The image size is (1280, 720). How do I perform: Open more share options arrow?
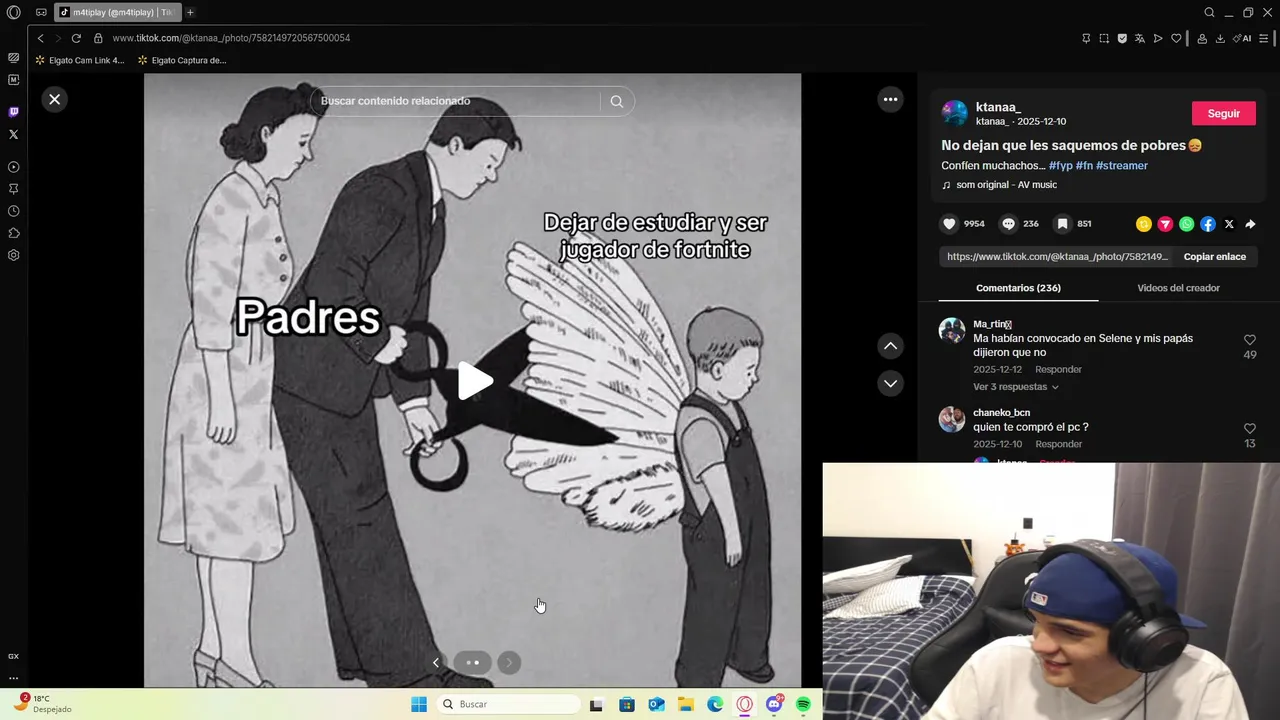(x=1250, y=224)
